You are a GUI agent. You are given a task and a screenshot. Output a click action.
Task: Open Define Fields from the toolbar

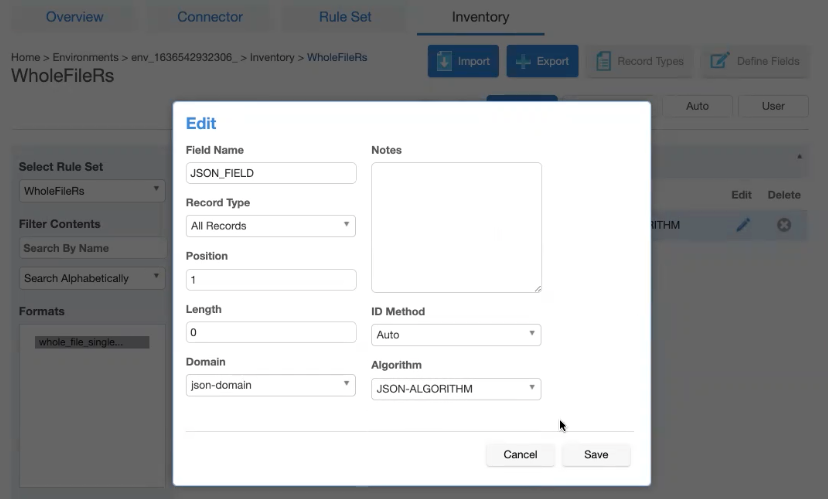[756, 61]
